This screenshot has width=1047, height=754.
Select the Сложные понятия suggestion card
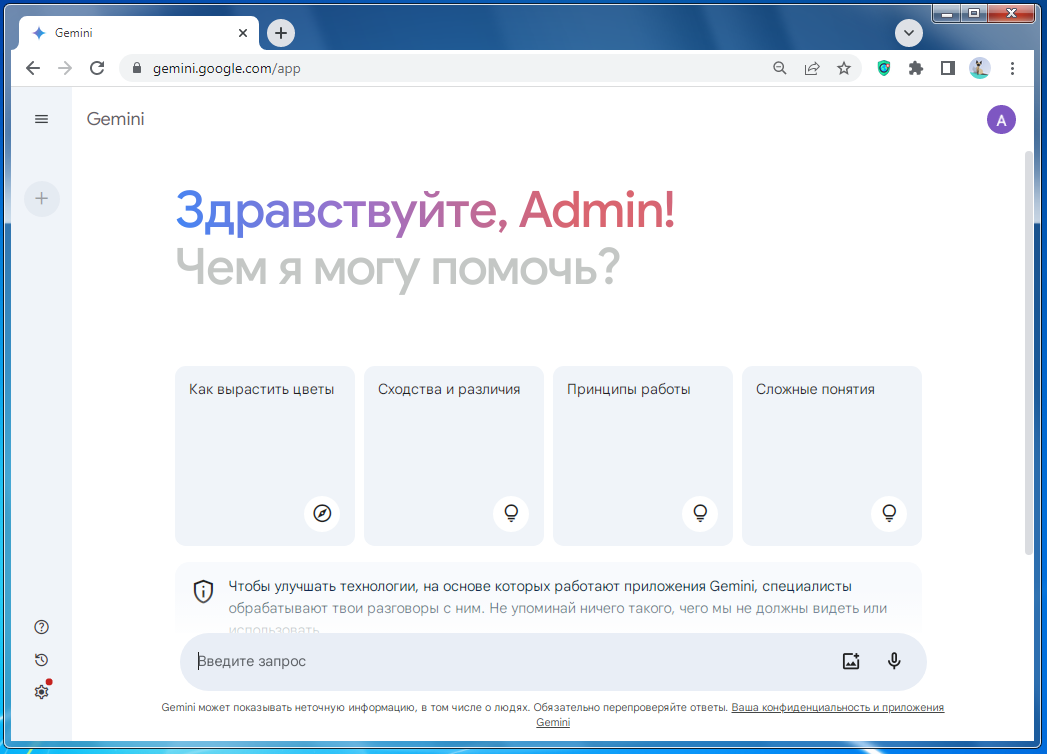[832, 455]
